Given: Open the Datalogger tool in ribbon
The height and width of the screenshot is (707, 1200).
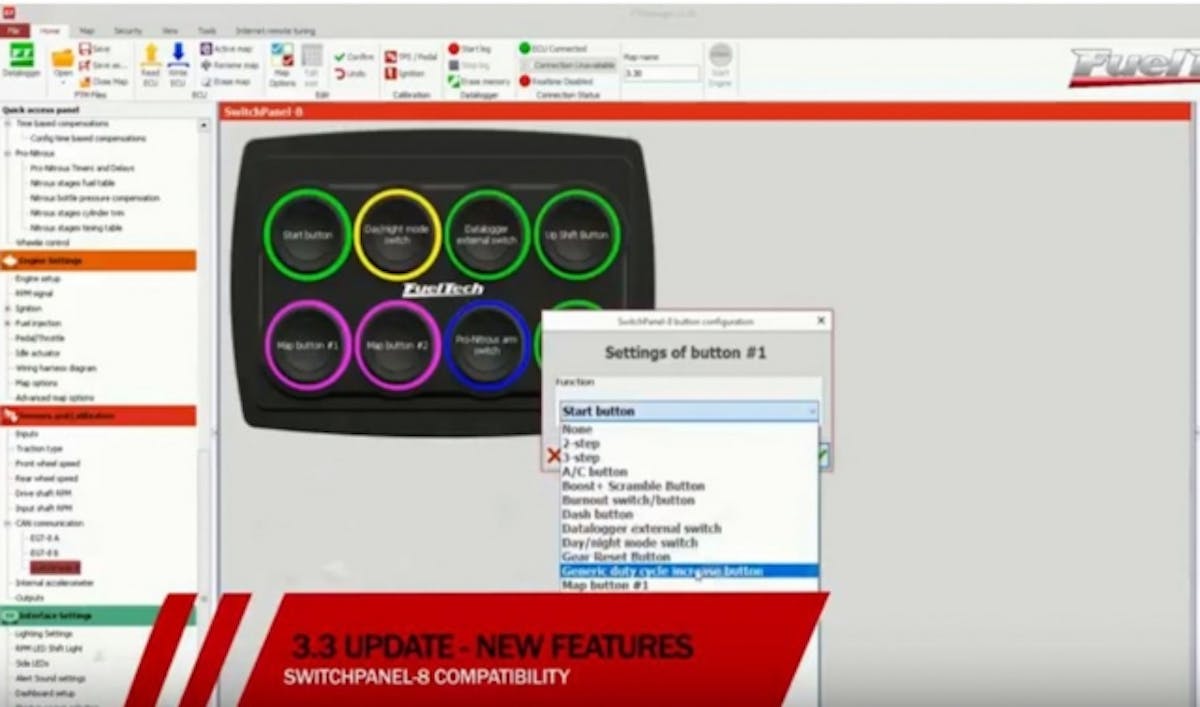Looking at the screenshot, I should 20,60.
